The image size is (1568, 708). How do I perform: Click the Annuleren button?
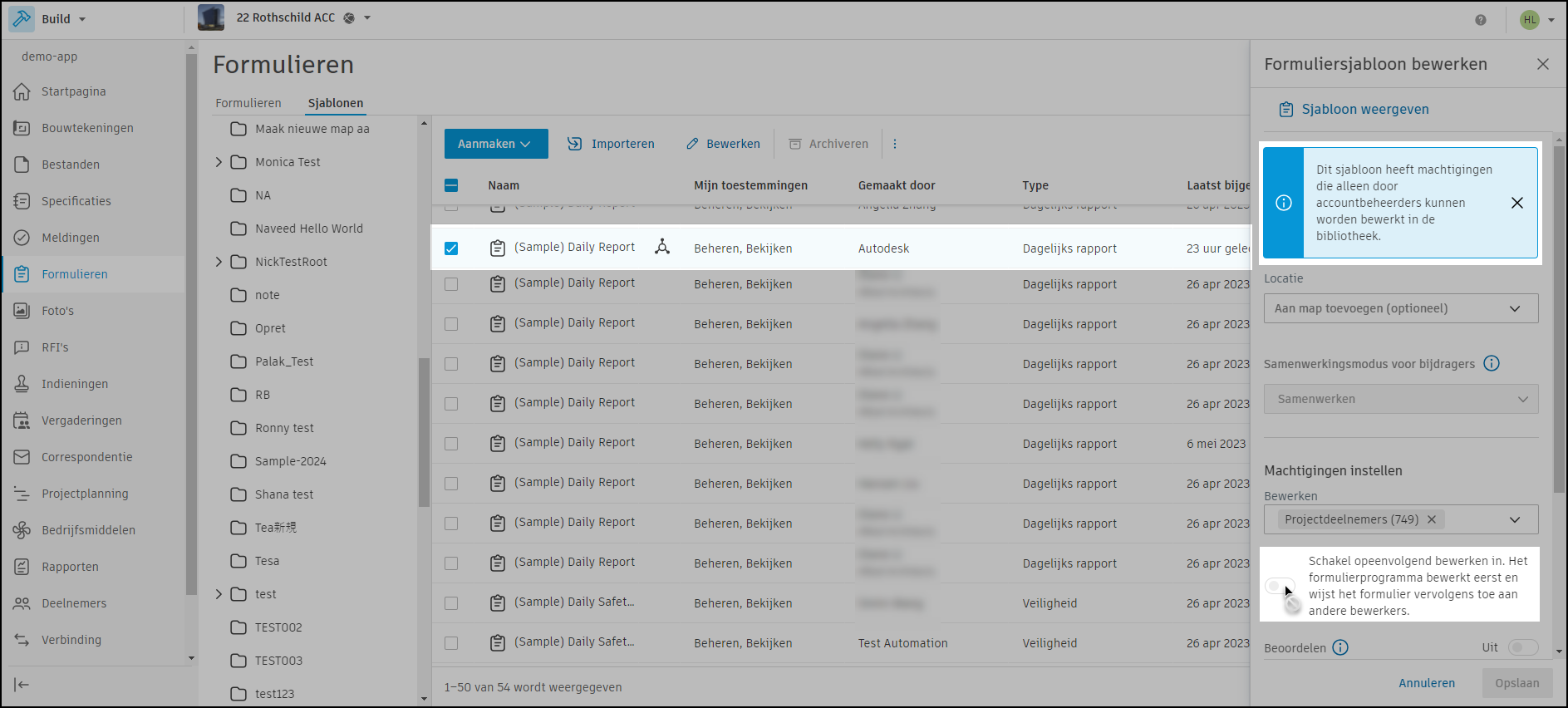(x=1427, y=683)
